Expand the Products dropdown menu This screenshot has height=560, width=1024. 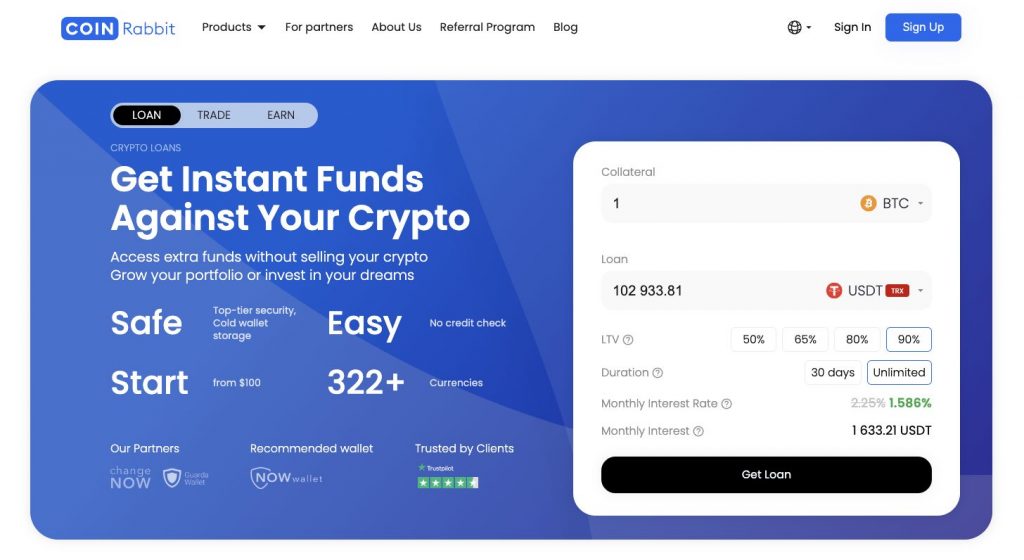pos(233,27)
